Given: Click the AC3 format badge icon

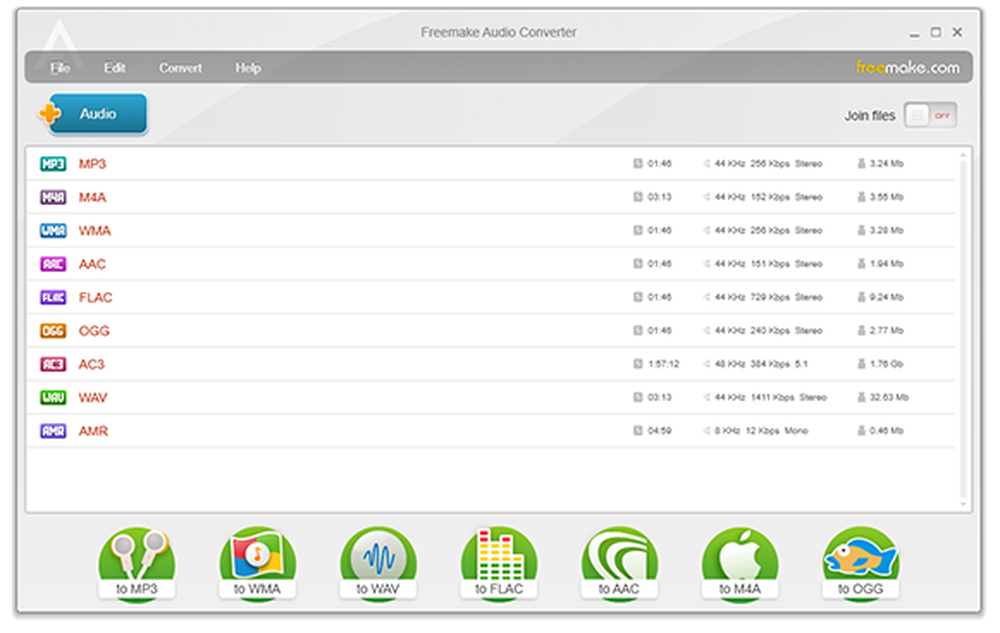Looking at the screenshot, I should [x=53, y=364].
